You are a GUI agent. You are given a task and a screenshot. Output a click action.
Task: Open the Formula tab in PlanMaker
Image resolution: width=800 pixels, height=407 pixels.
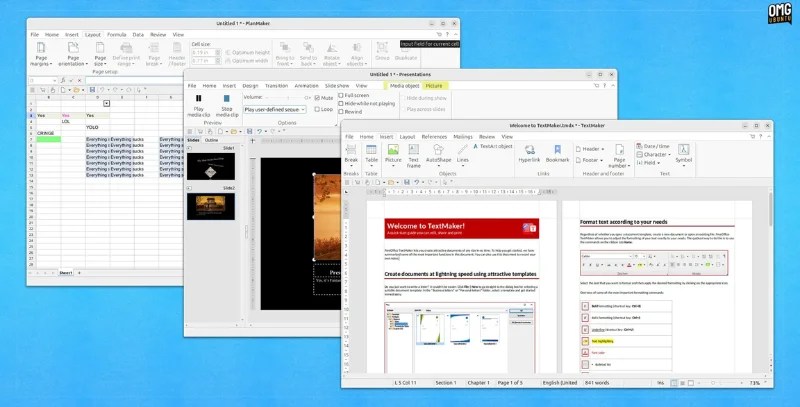[x=116, y=35]
